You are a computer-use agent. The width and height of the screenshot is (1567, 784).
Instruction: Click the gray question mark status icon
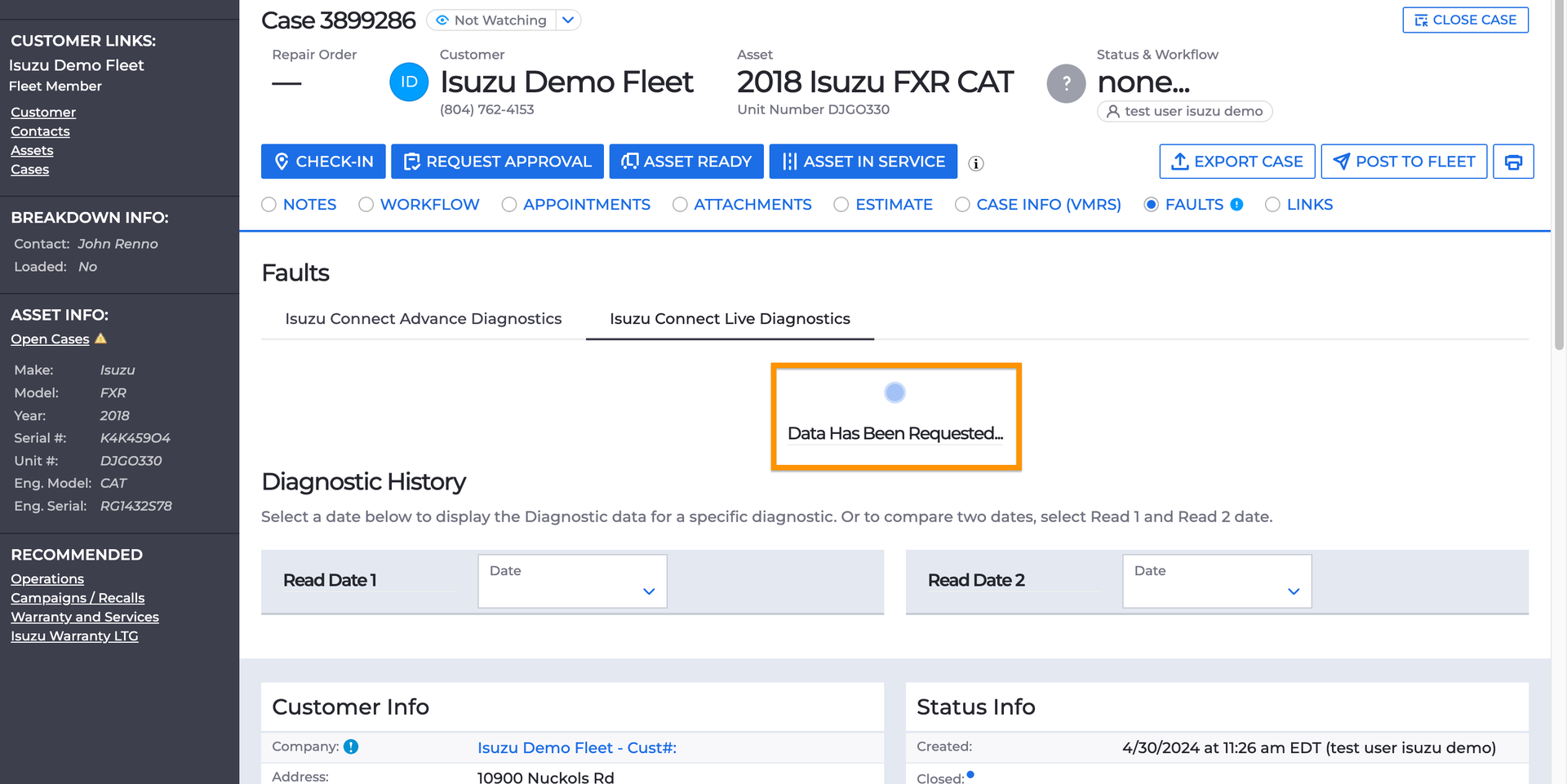(1066, 83)
